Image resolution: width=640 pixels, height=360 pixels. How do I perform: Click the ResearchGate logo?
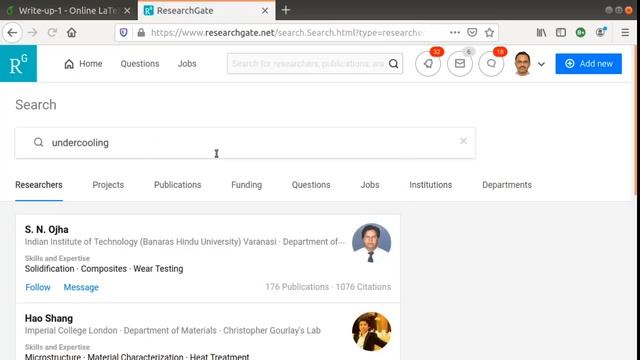18,64
